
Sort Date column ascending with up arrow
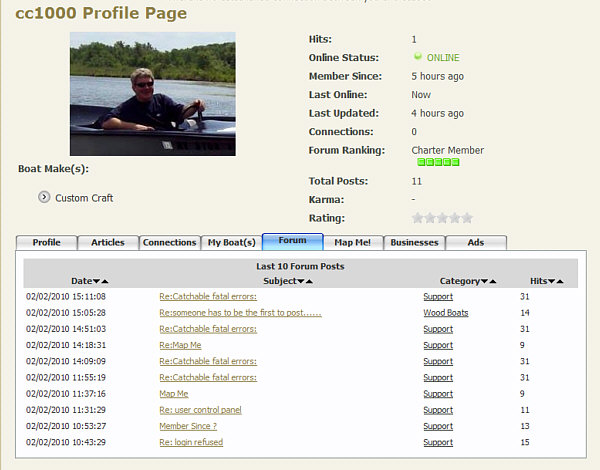pyautogui.click(x=104, y=281)
